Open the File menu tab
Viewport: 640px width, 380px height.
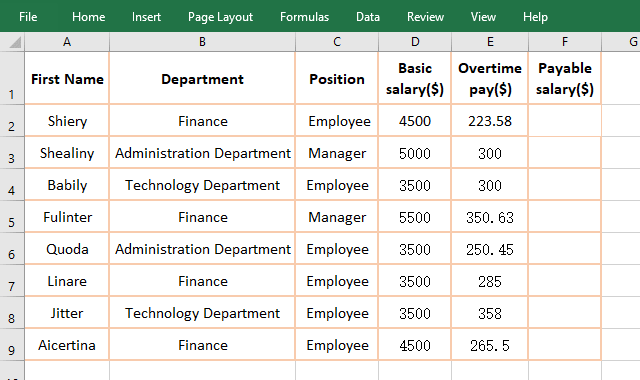28,17
